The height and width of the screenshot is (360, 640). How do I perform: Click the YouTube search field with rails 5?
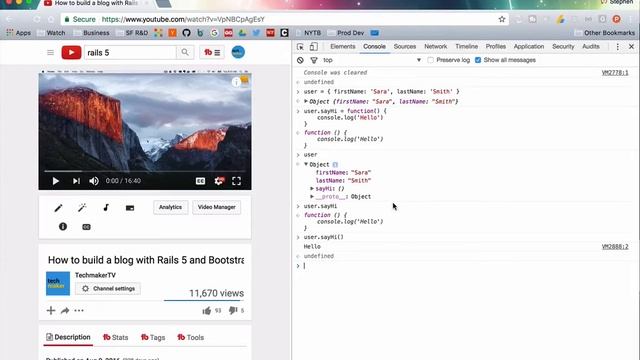[x=130, y=53]
